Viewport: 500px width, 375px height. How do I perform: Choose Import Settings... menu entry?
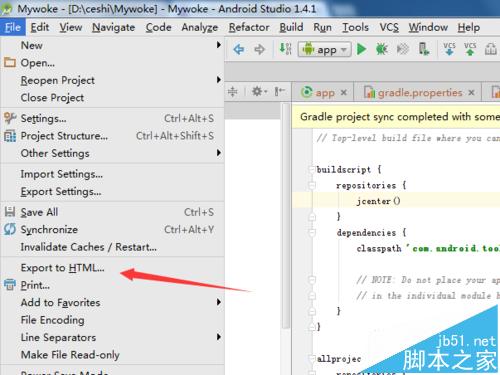(x=112, y=174)
